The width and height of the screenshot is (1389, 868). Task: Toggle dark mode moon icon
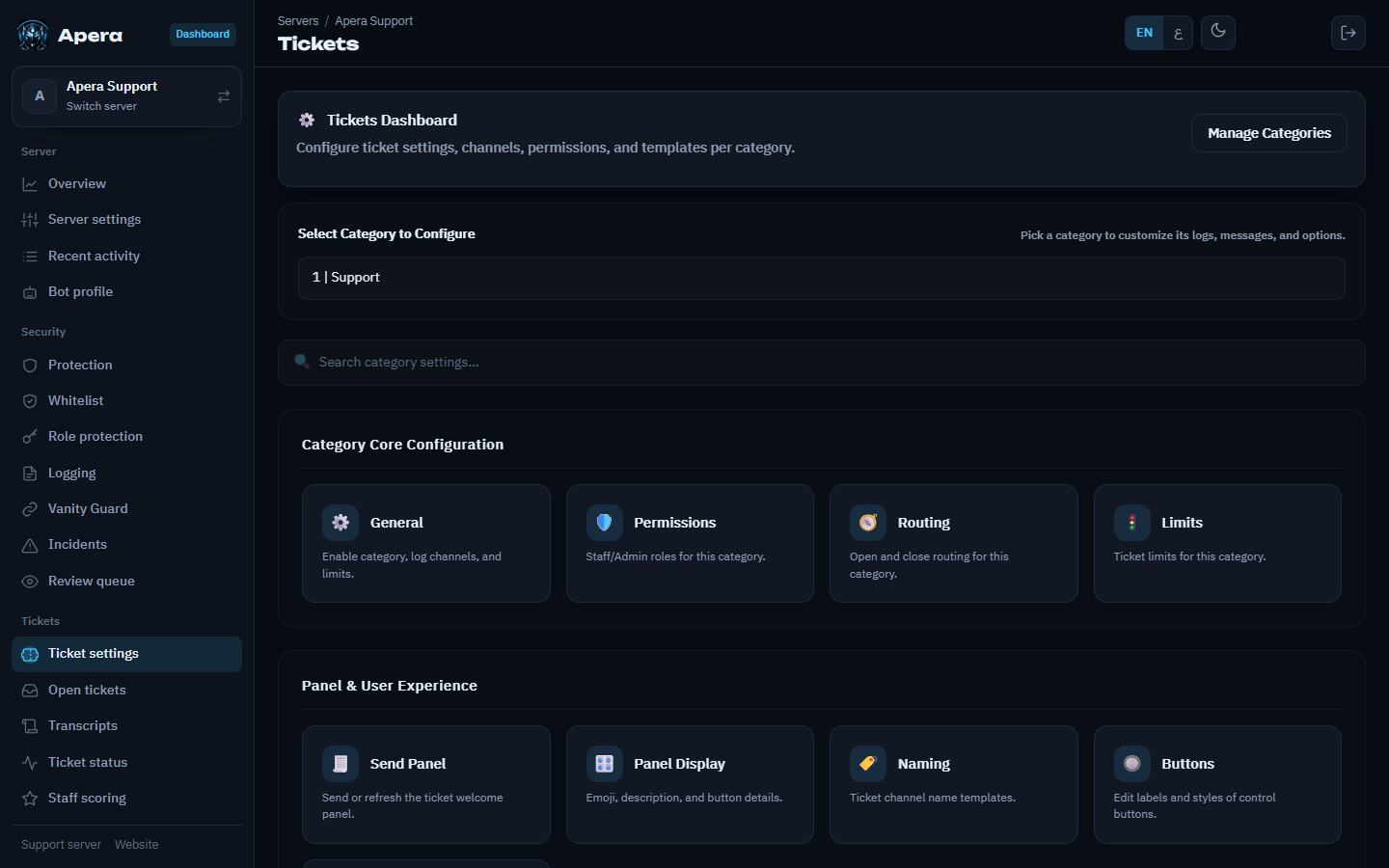(x=1218, y=32)
